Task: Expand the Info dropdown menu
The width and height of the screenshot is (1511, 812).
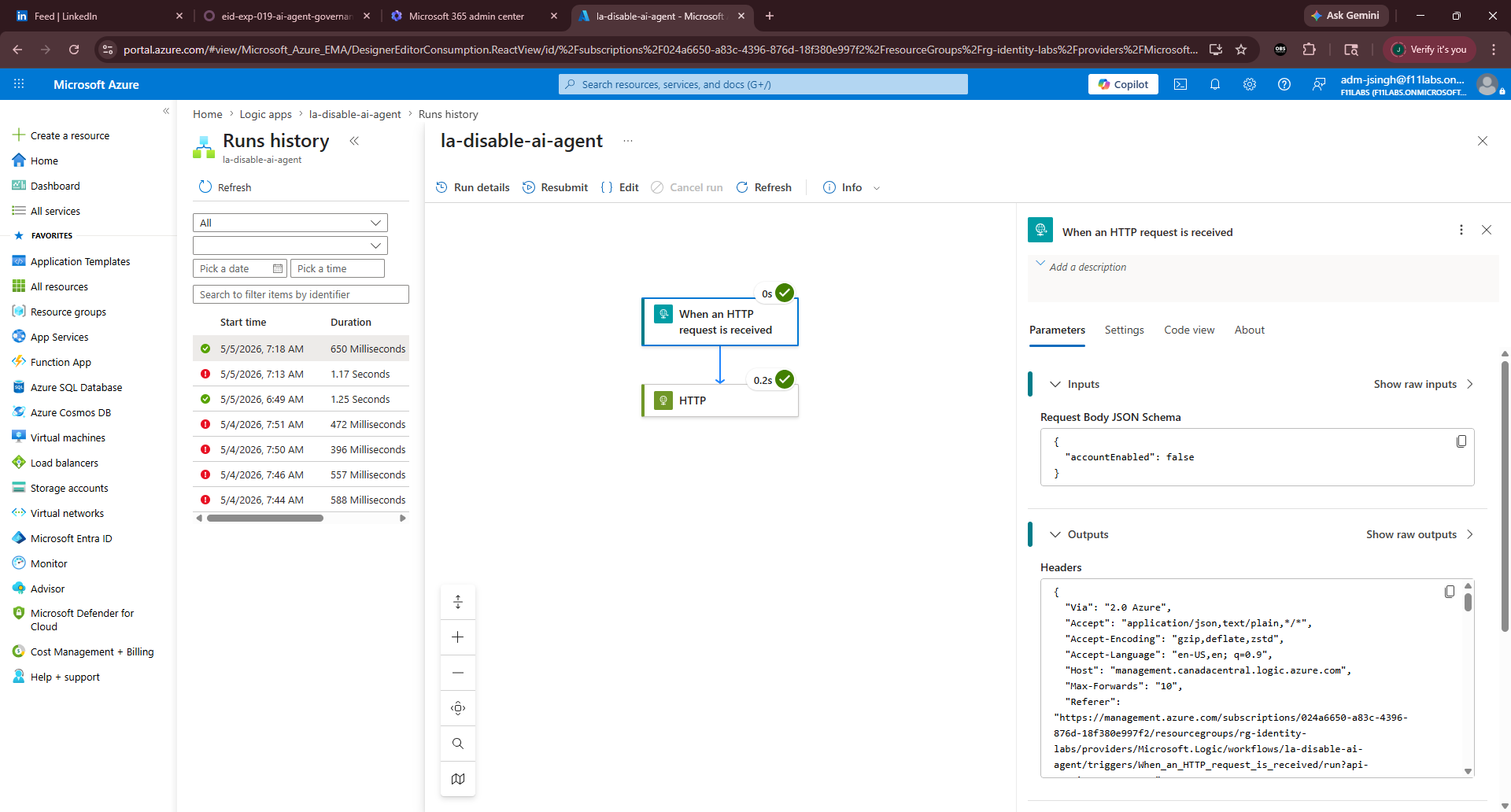Action: 852,187
